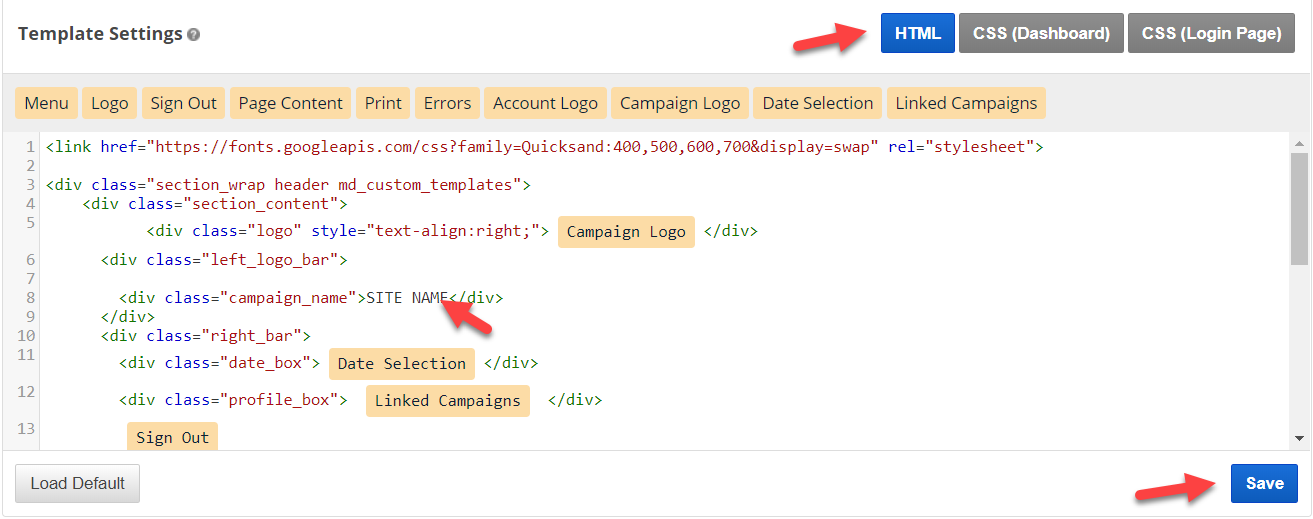Image resolution: width=1313 pixels, height=519 pixels.
Task: Insert Linked Campaigns tag from toolbar
Action: [x=966, y=103]
